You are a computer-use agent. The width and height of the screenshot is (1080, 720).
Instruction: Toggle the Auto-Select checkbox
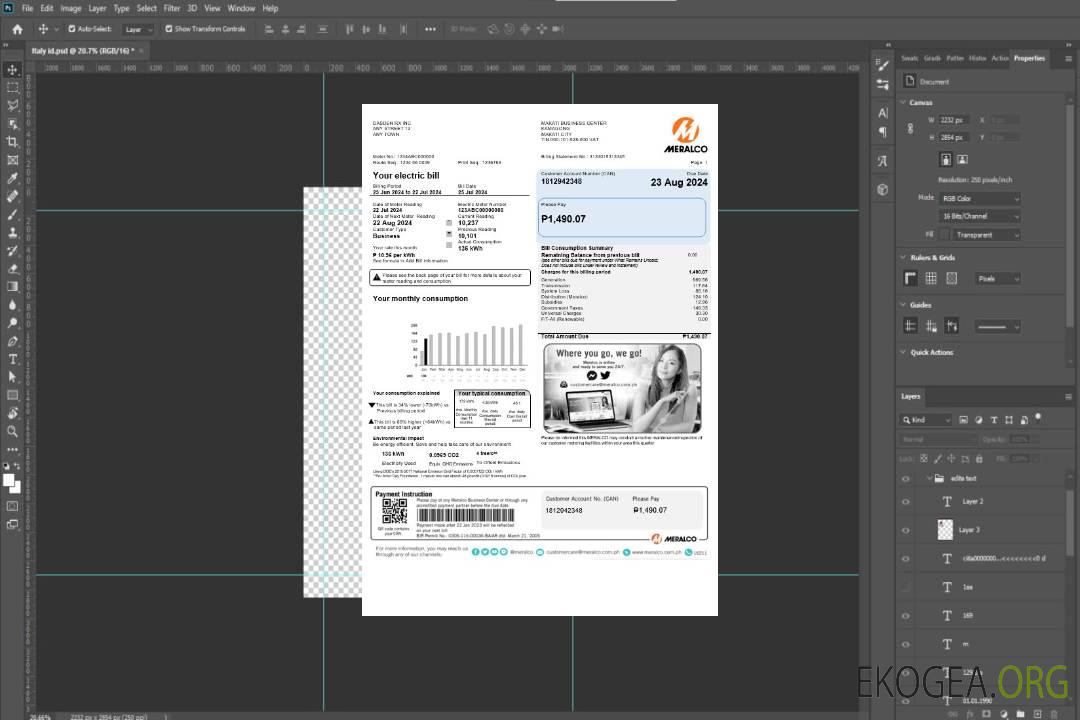click(x=72, y=29)
